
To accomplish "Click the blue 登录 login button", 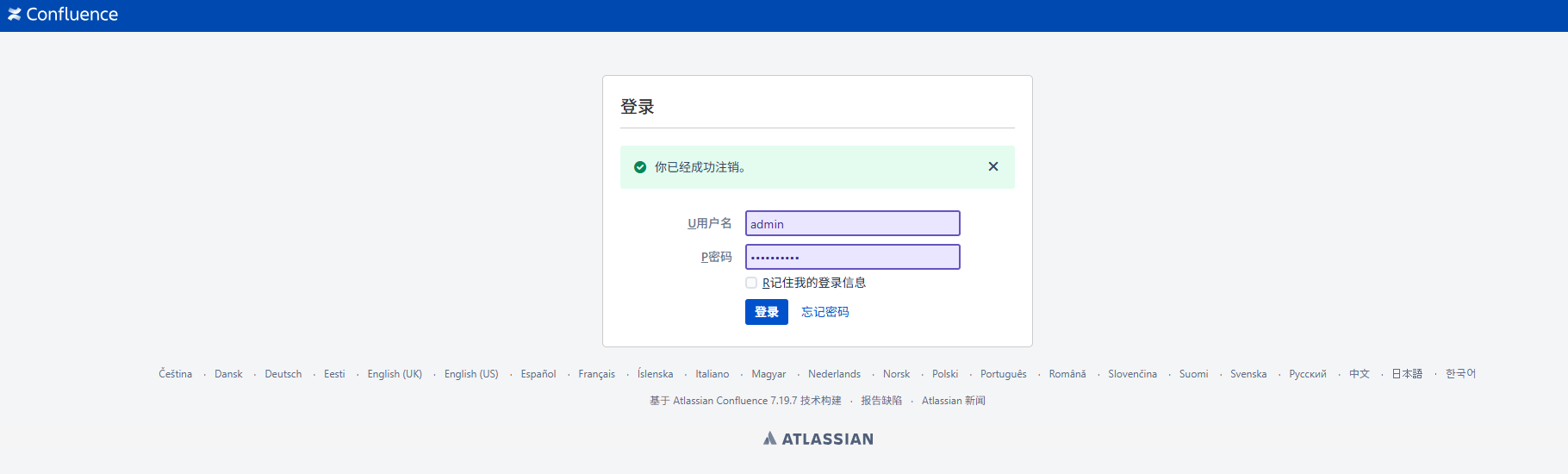I will point(767,312).
